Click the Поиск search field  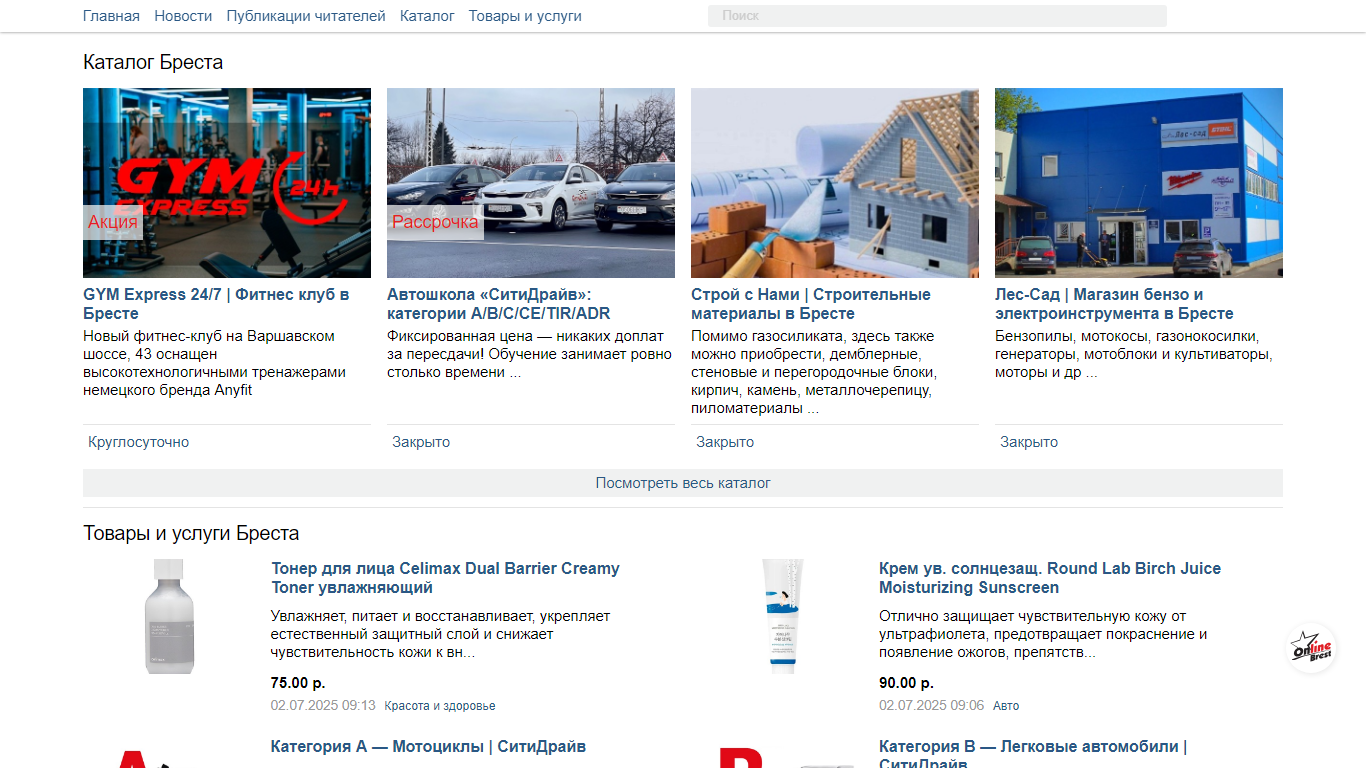(937, 16)
